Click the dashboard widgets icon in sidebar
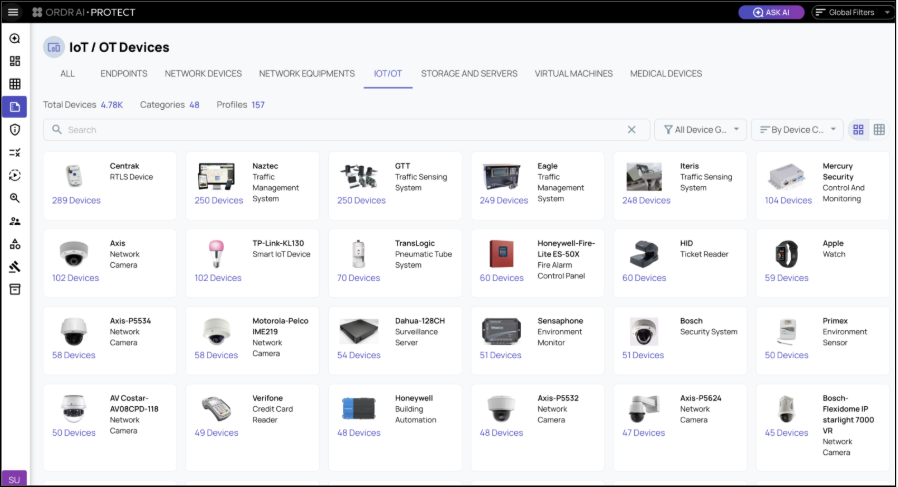This screenshot has width=898, height=487. coord(14,61)
